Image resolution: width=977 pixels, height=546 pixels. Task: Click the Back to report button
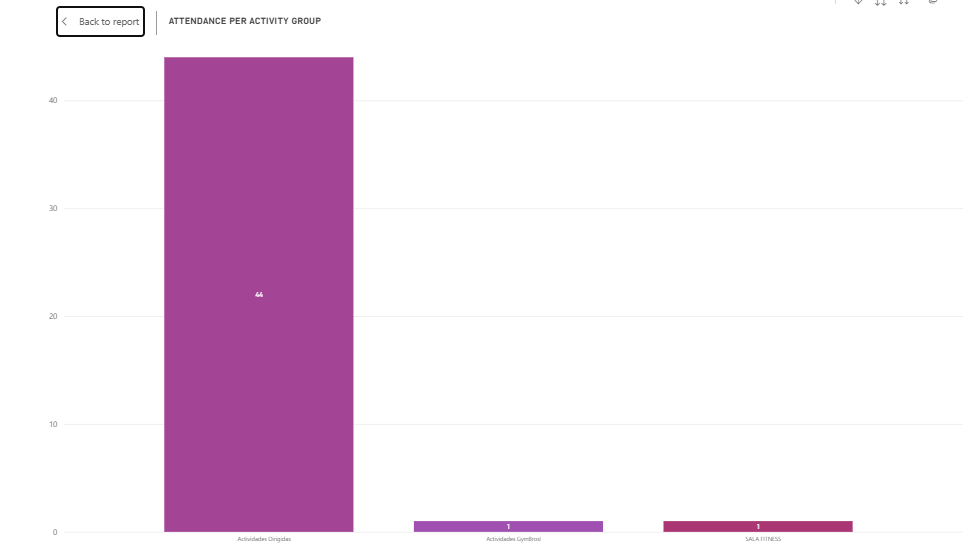100,21
